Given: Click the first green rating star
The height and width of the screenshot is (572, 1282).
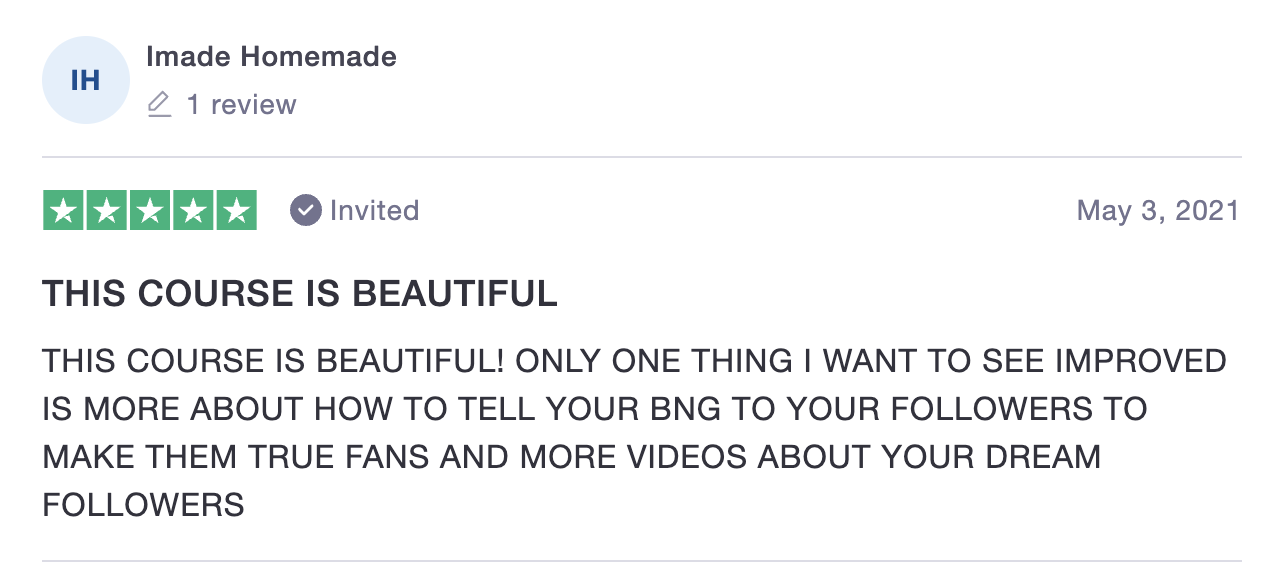Looking at the screenshot, I should (63, 210).
